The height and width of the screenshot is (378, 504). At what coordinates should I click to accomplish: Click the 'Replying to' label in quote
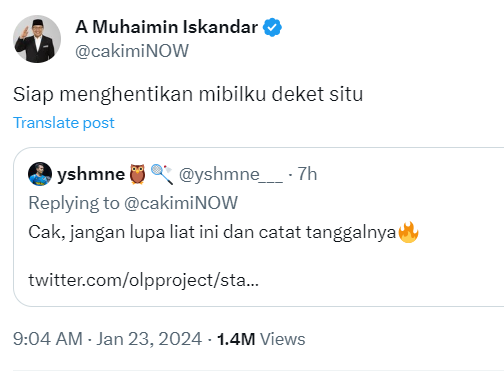point(74,203)
